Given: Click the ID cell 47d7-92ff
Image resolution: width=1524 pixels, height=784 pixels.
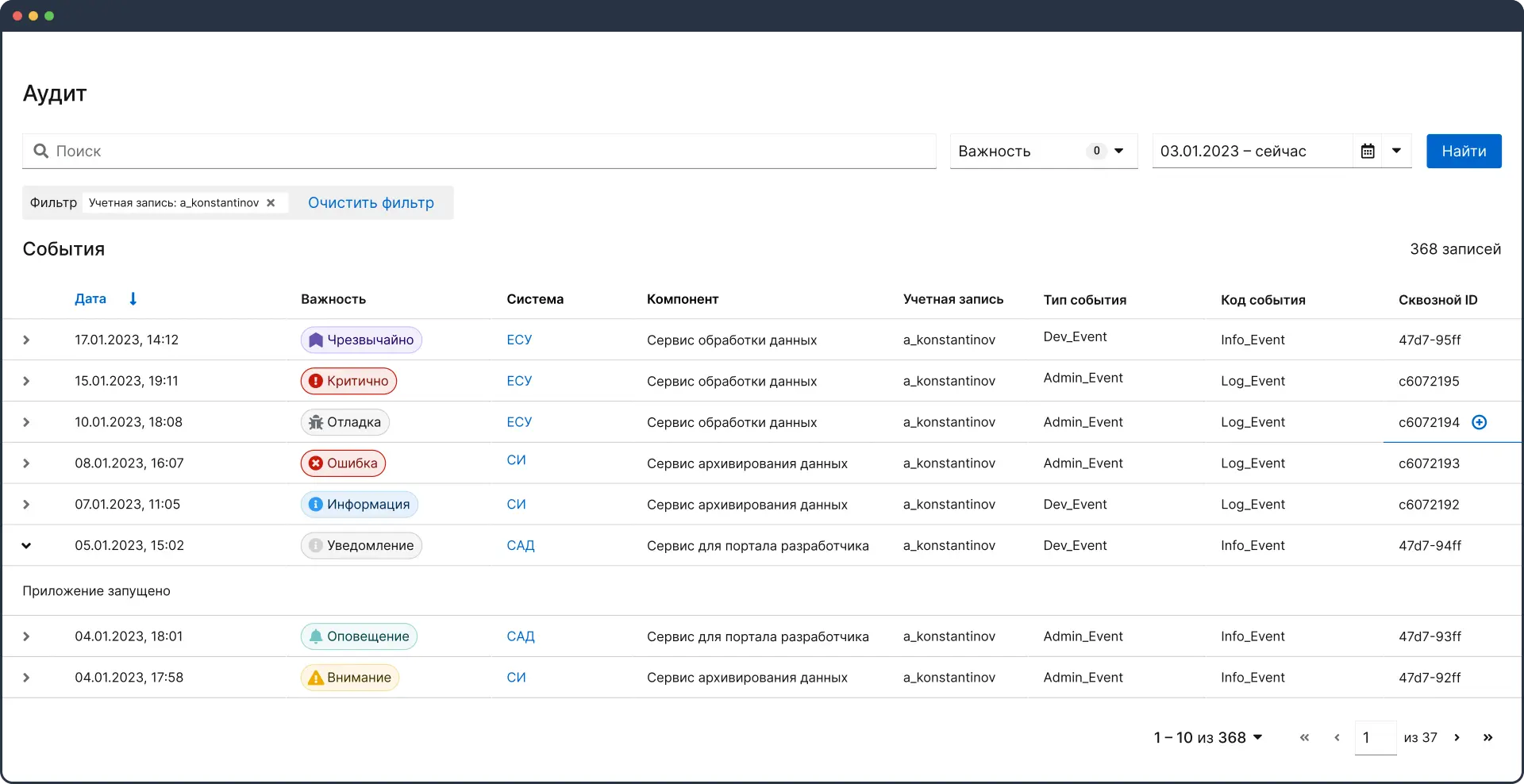Looking at the screenshot, I should tap(1430, 678).
